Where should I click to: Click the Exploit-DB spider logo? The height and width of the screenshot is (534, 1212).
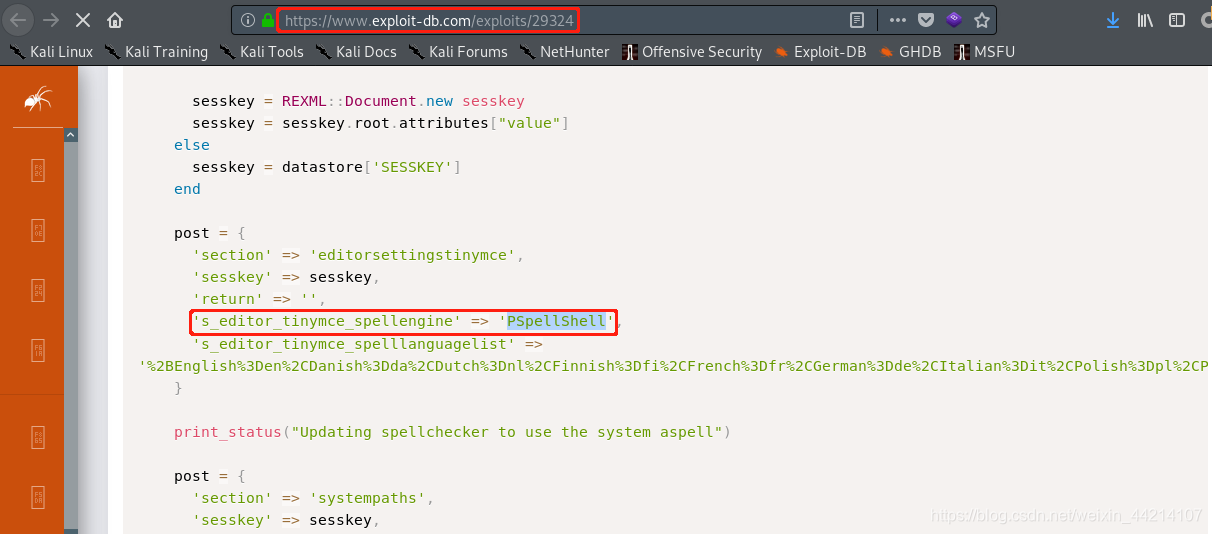tap(38, 99)
